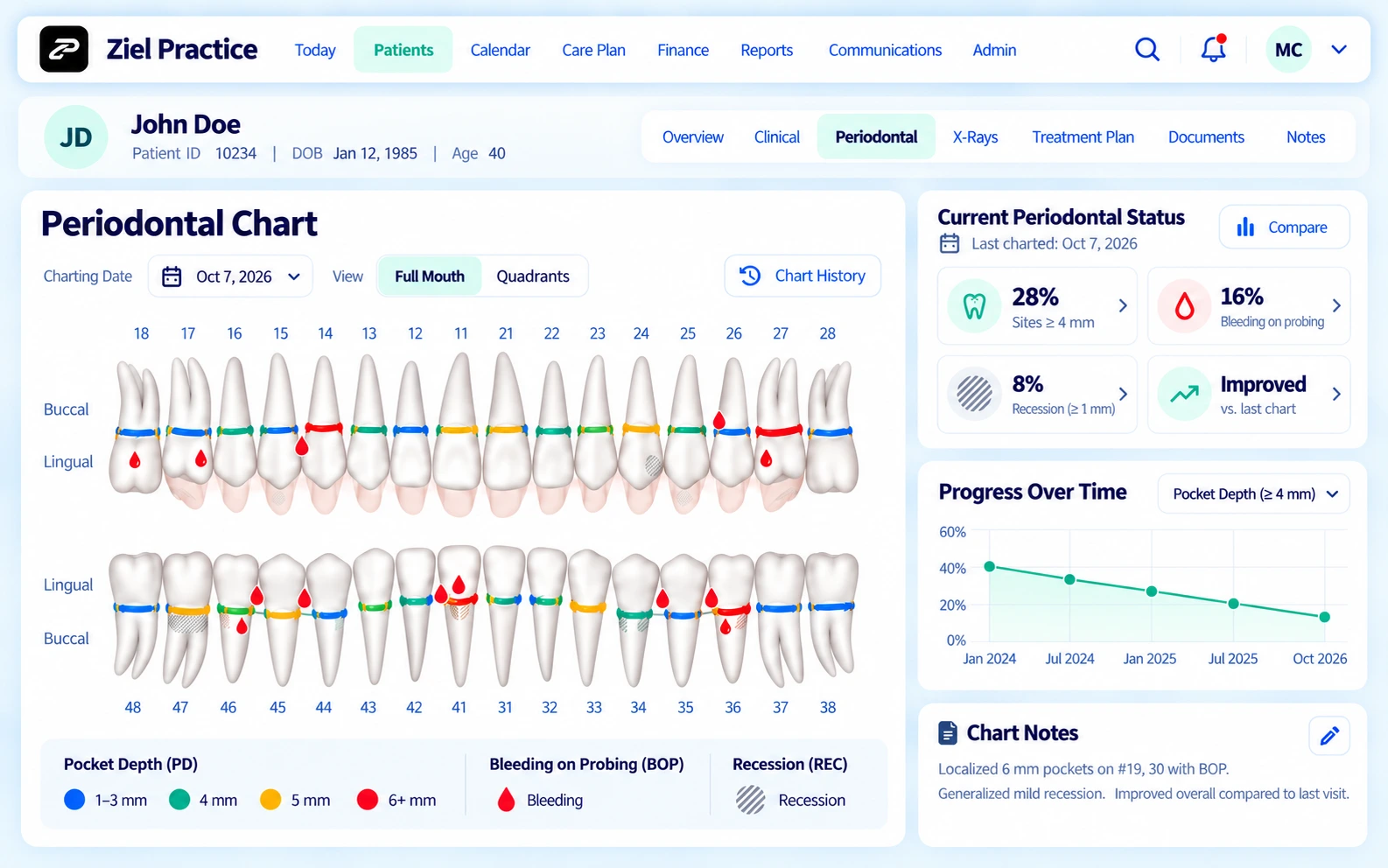Edit chart notes with pencil icon
The height and width of the screenshot is (868, 1388).
1329,736
